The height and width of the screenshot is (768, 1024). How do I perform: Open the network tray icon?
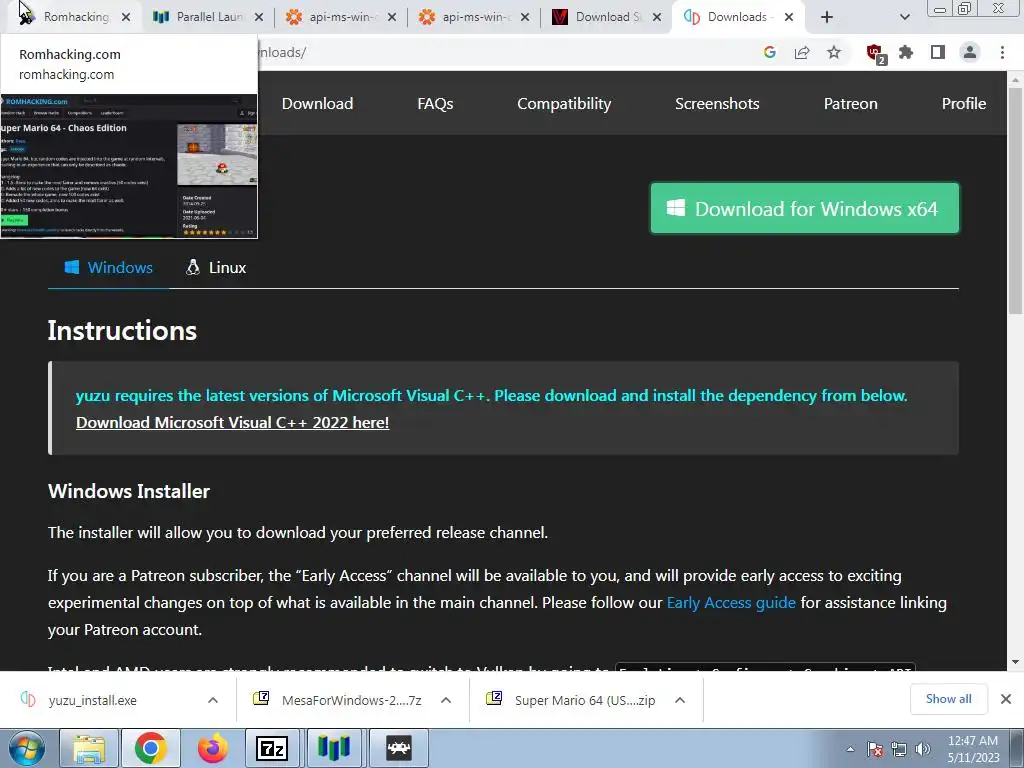coord(899,749)
